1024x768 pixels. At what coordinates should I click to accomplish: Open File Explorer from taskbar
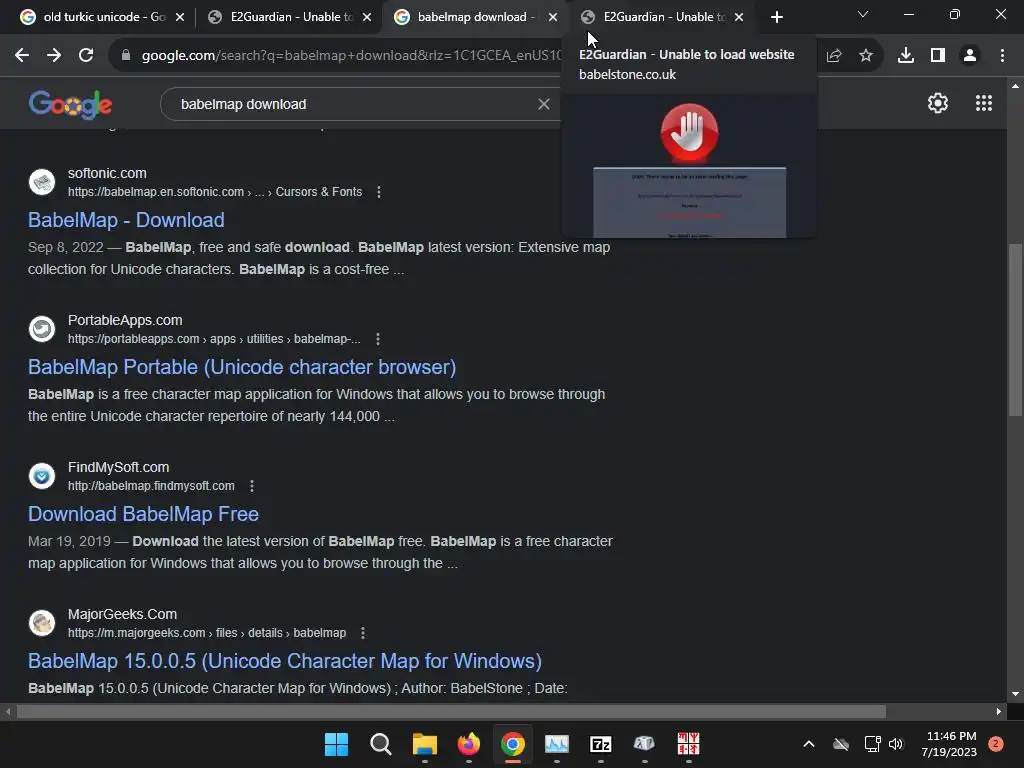[424, 744]
